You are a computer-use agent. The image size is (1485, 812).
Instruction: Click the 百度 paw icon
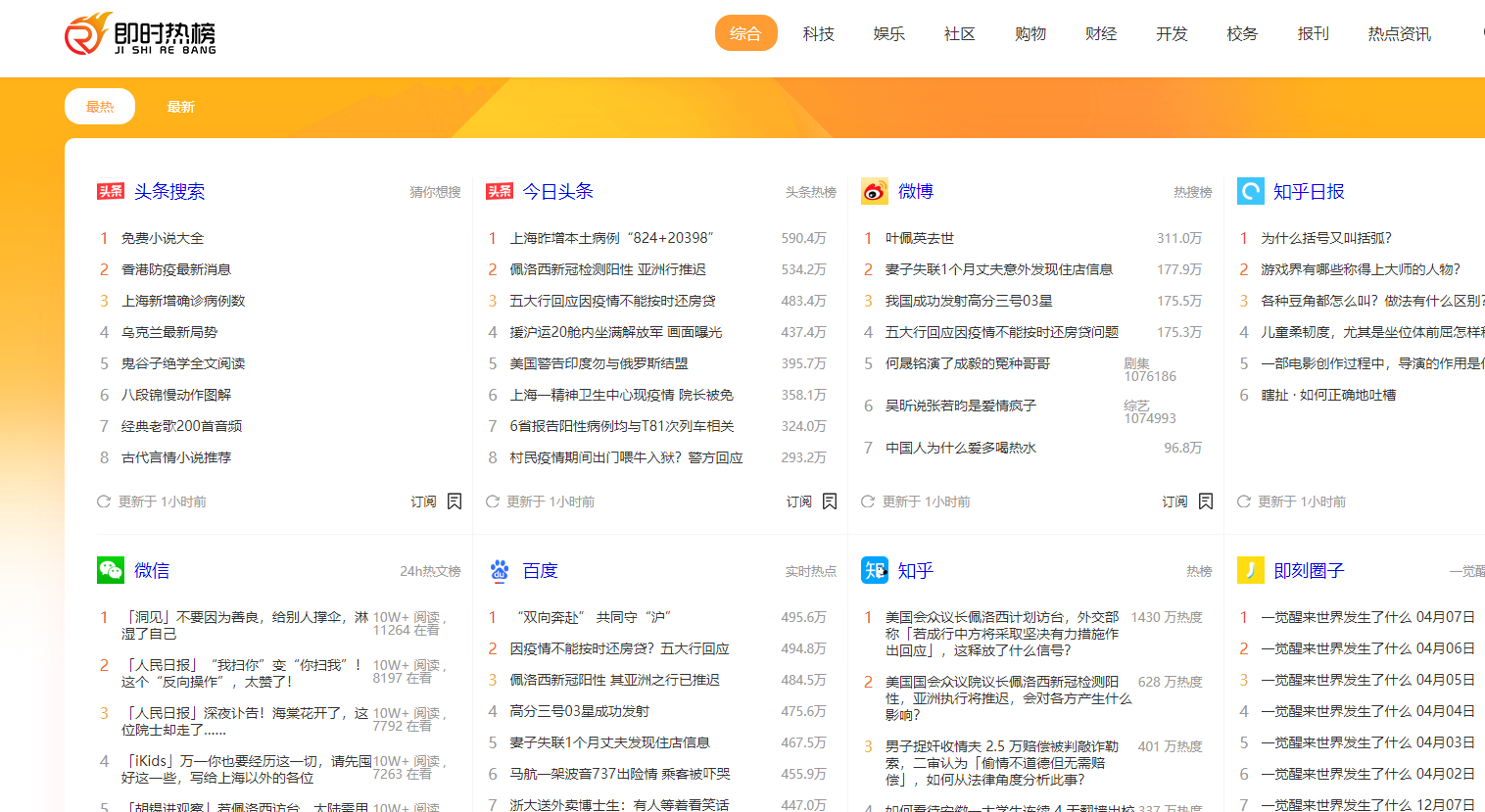(x=500, y=570)
